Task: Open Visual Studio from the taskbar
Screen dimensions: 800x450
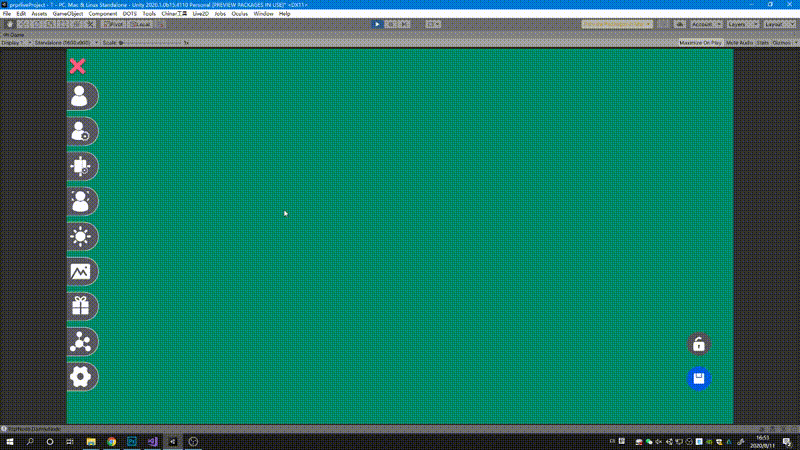Action: (x=152, y=442)
